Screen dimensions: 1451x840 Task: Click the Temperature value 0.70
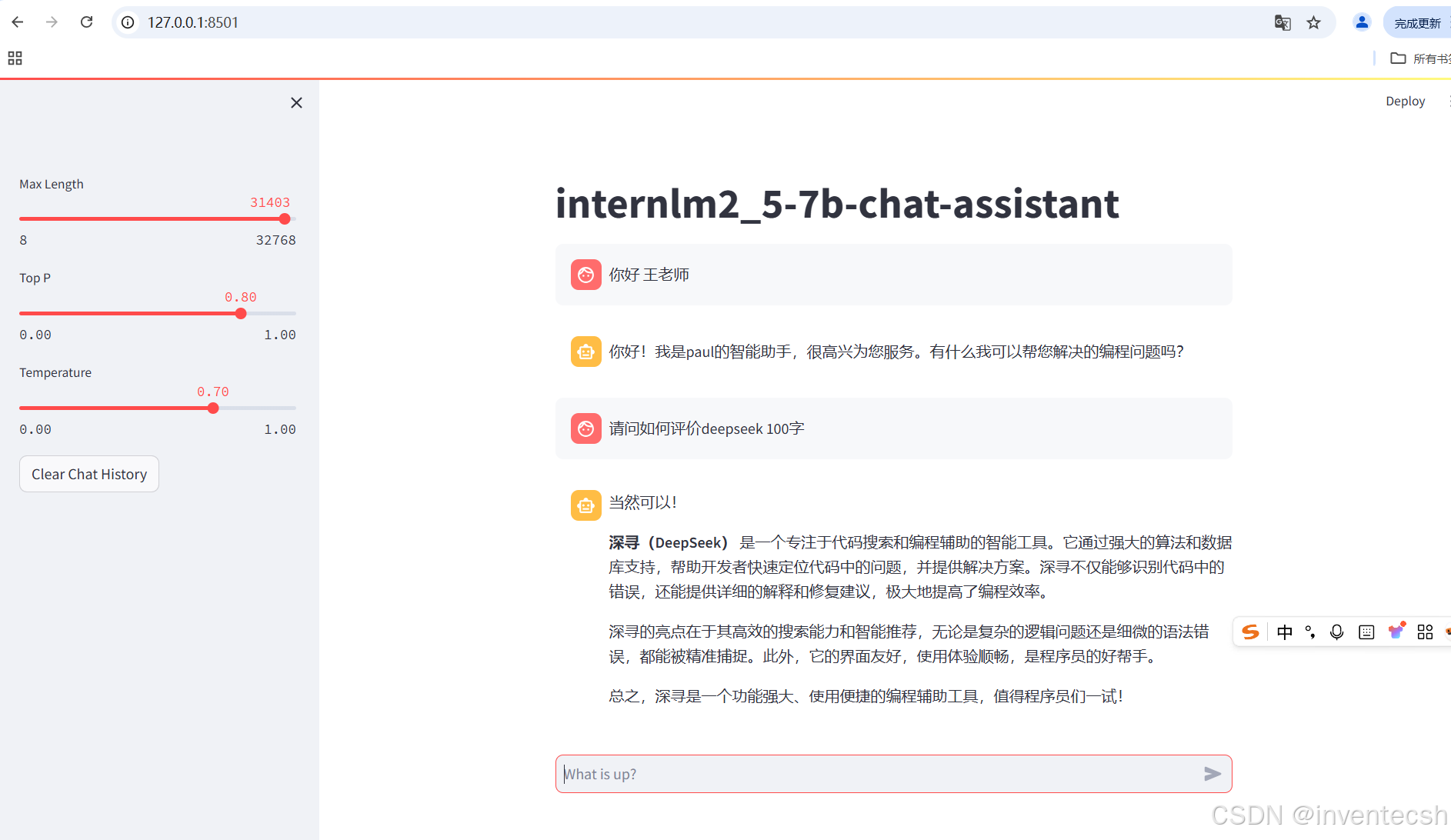point(213,392)
